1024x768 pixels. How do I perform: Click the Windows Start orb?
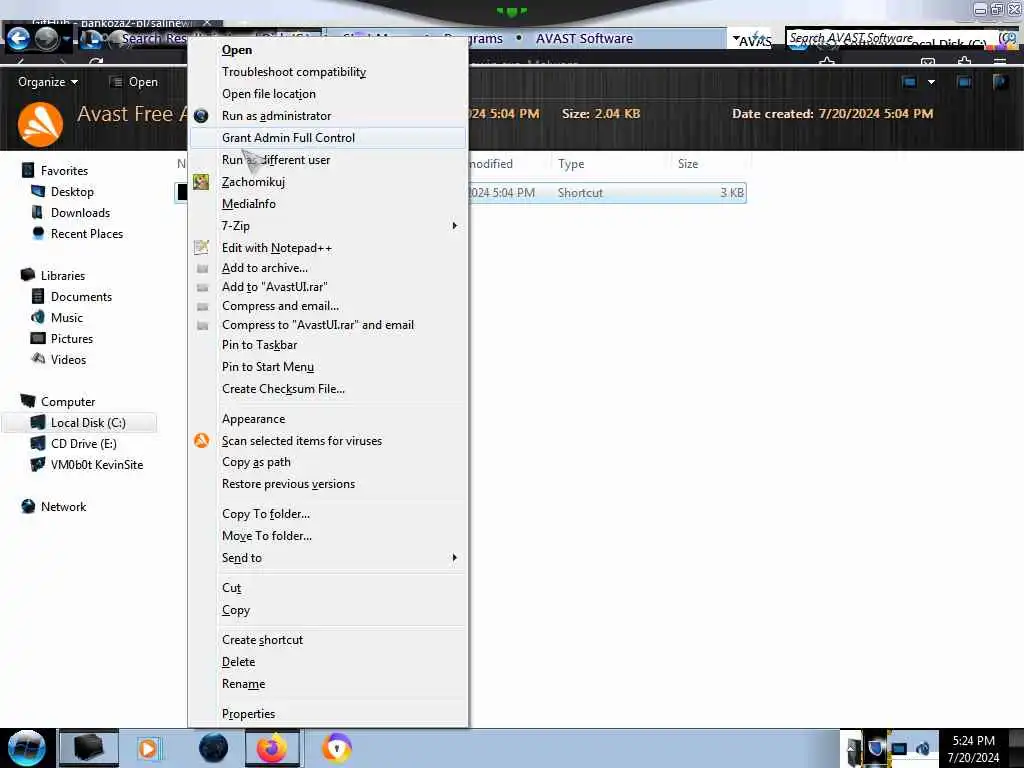click(27, 748)
